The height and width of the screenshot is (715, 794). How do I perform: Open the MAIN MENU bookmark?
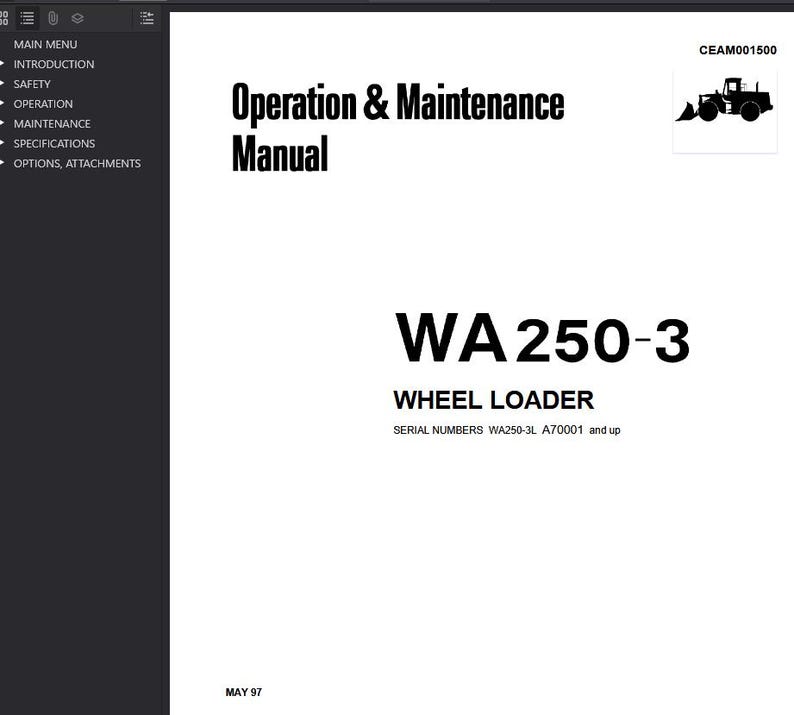pos(46,45)
